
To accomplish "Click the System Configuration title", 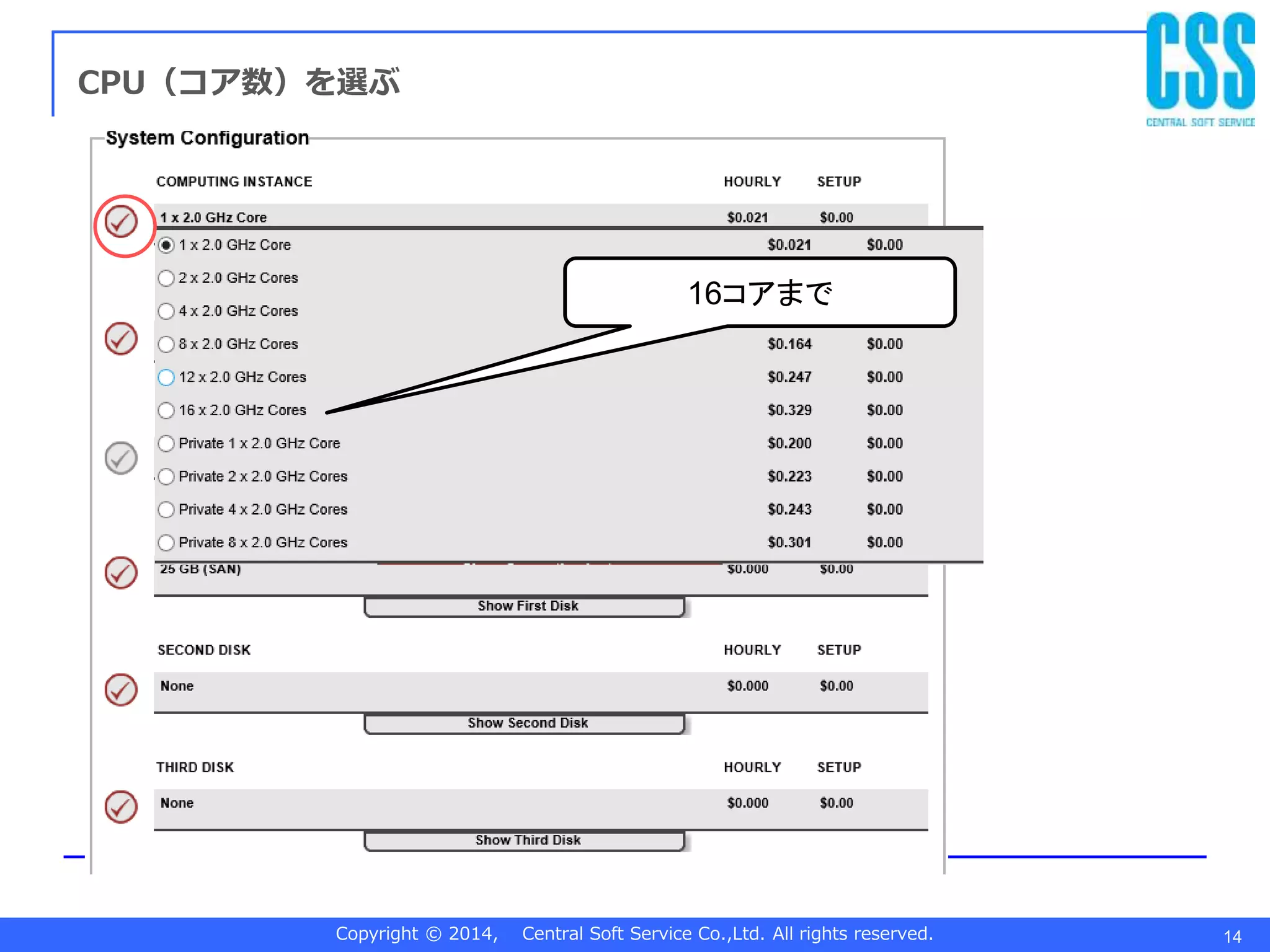I will click(207, 138).
